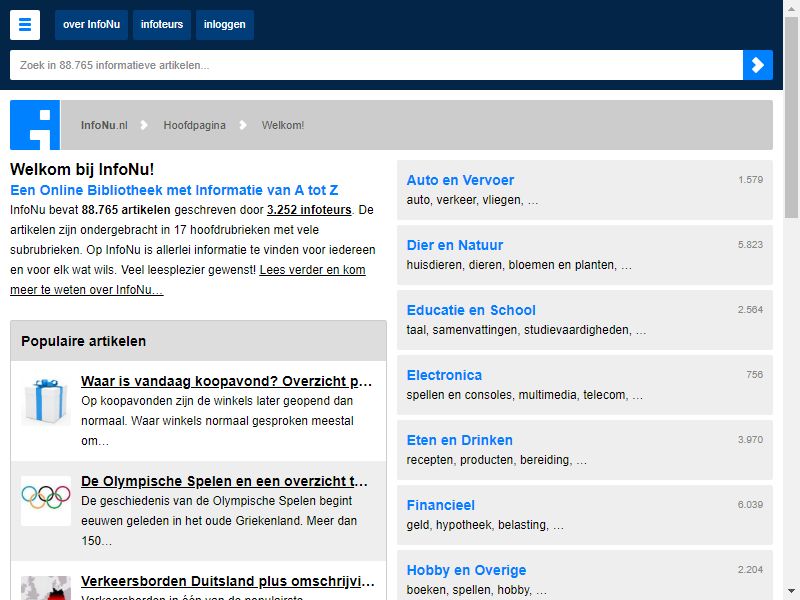Browse the 'Eten en Drinken' category
The width and height of the screenshot is (800, 600).
(459, 440)
